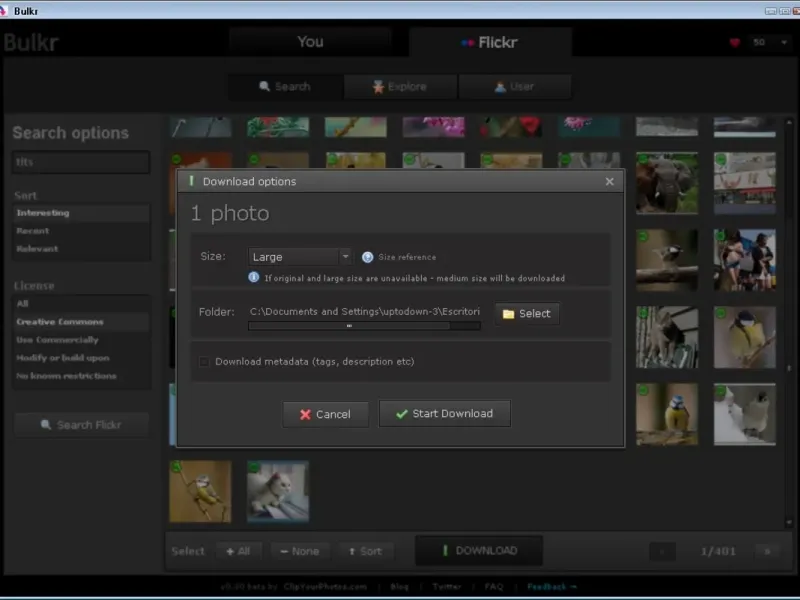This screenshot has height=600, width=800.
Task: Open the FAQ link in footer
Action: [494, 587]
